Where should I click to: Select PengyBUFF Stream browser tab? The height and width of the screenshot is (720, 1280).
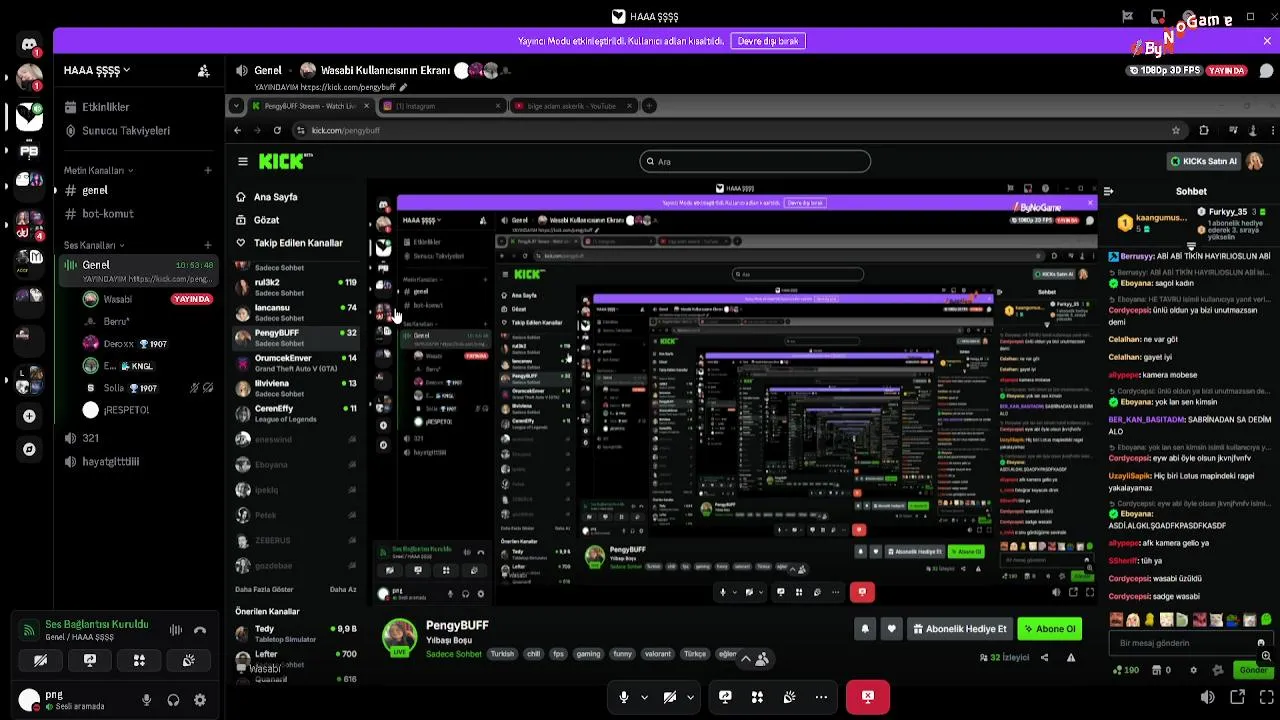311,106
